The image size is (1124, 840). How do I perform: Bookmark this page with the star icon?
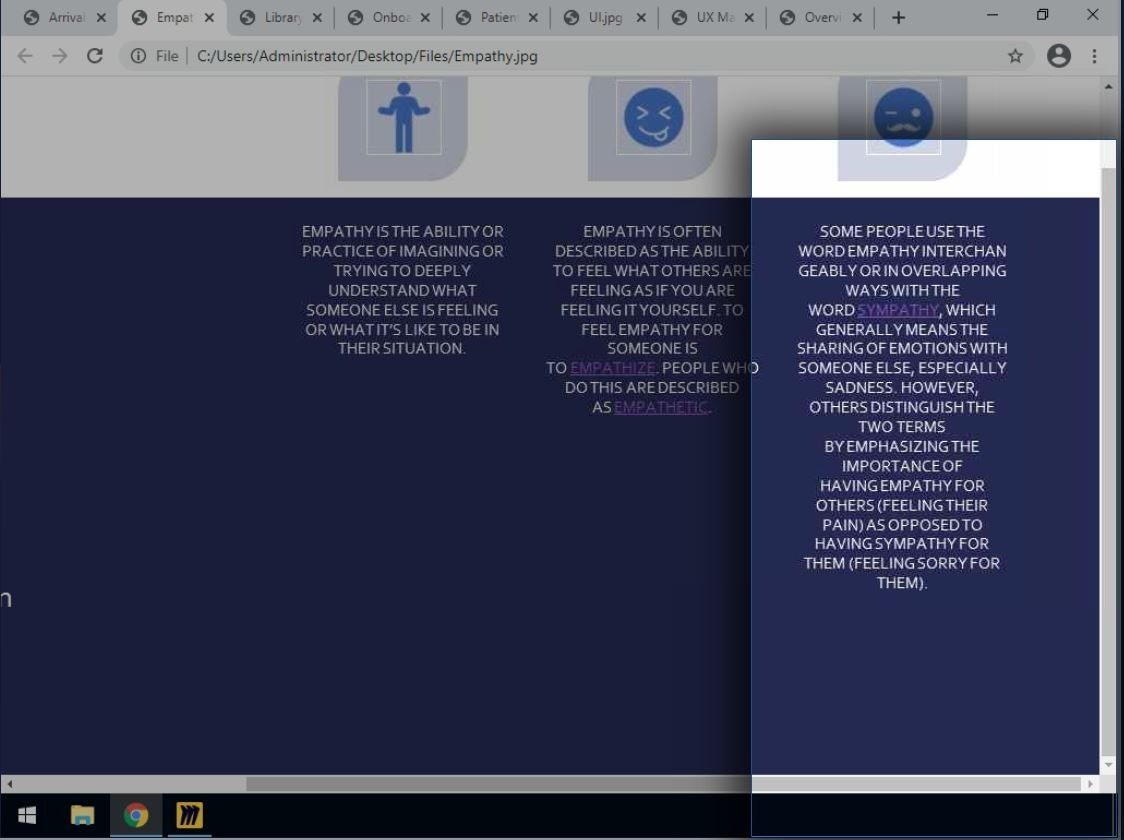point(1015,56)
